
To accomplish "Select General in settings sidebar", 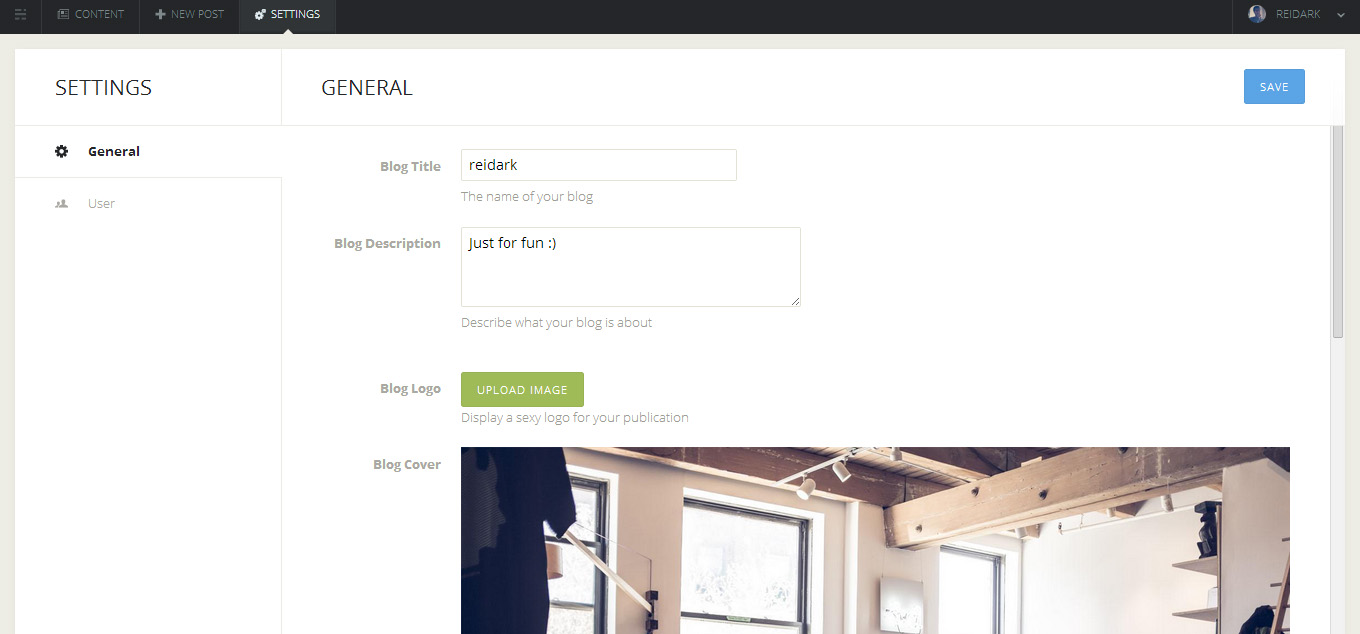I will [148, 152].
